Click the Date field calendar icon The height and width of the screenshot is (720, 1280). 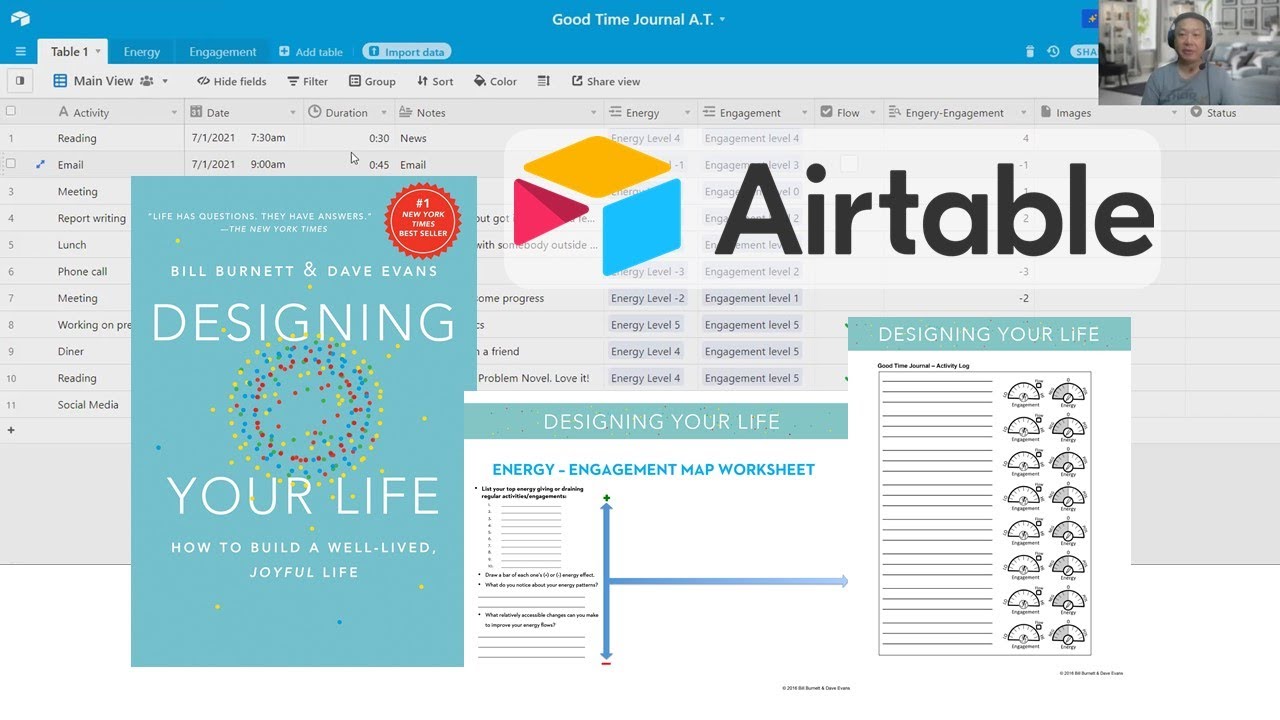(x=196, y=112)
